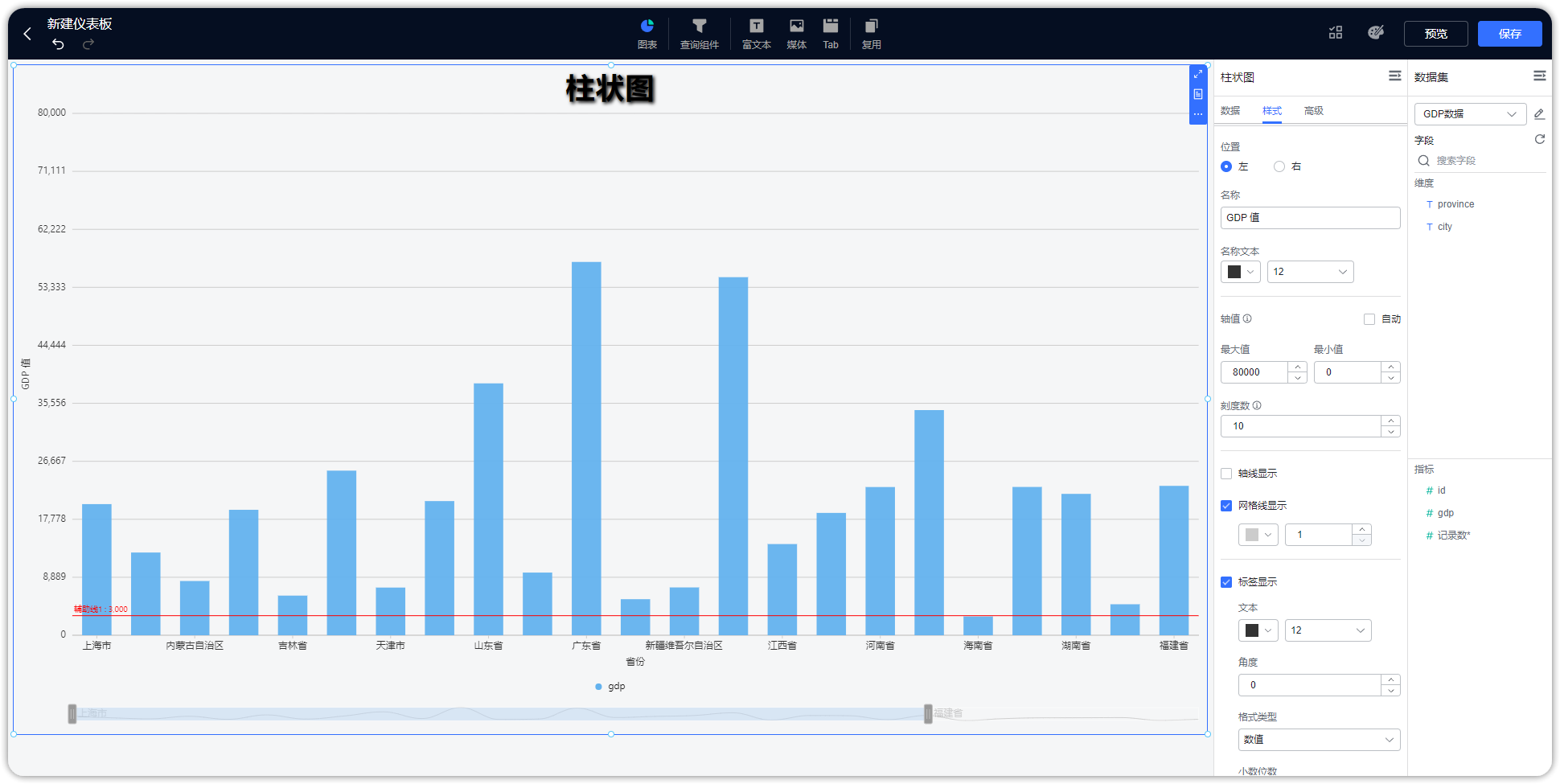Increase the 最大值 stepper
The width and height of the screenshot is (1560, 784).
click(x=1297, y=367)
